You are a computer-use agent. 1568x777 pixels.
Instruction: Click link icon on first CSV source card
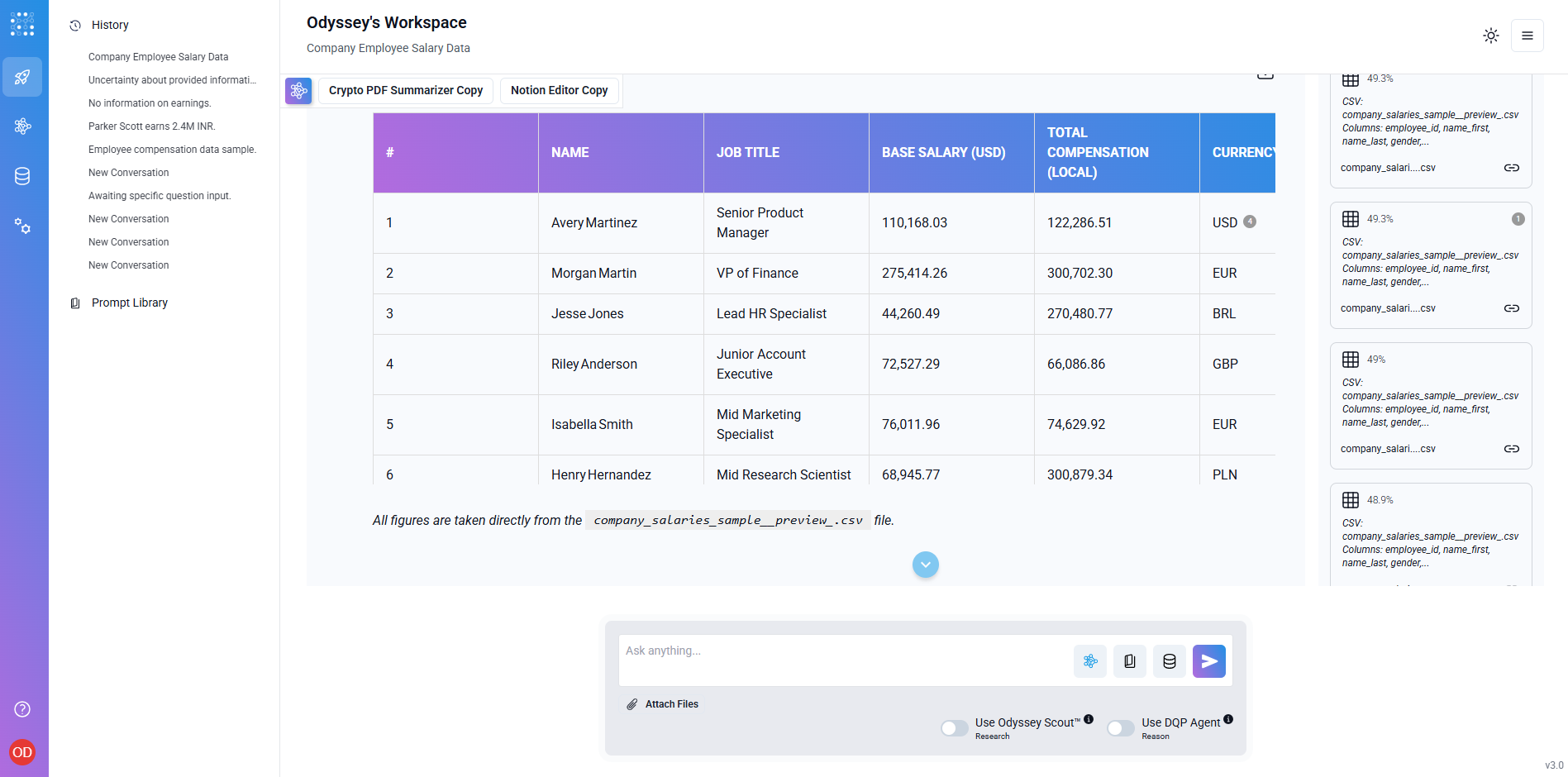click(x=1511, y=168)
